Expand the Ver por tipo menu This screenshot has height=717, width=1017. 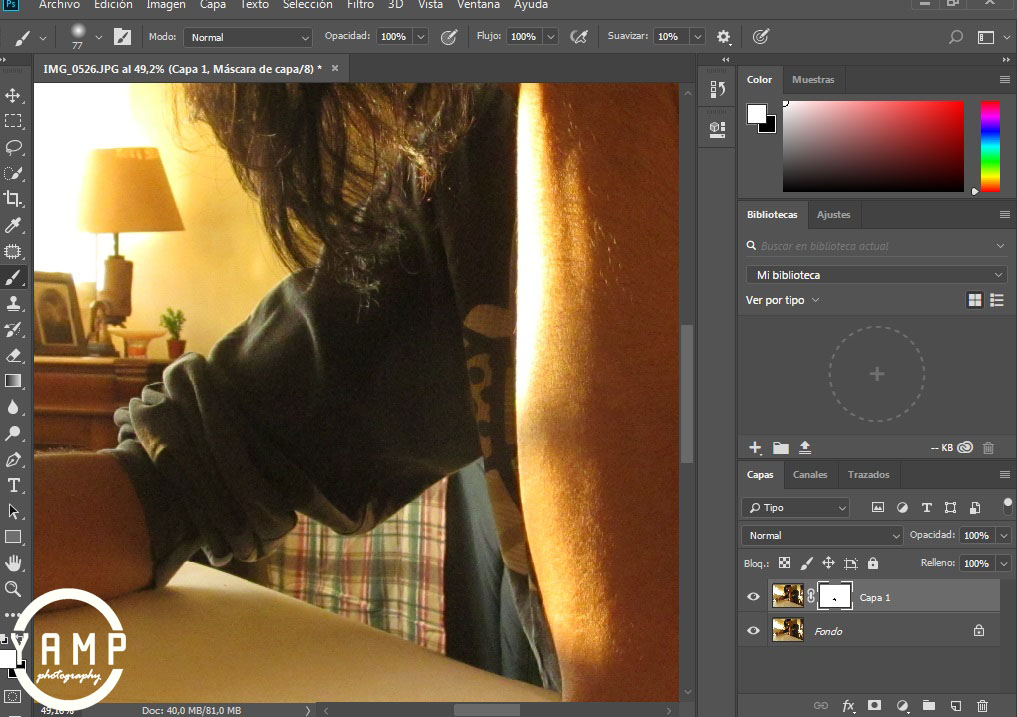(x=782, y=300)
